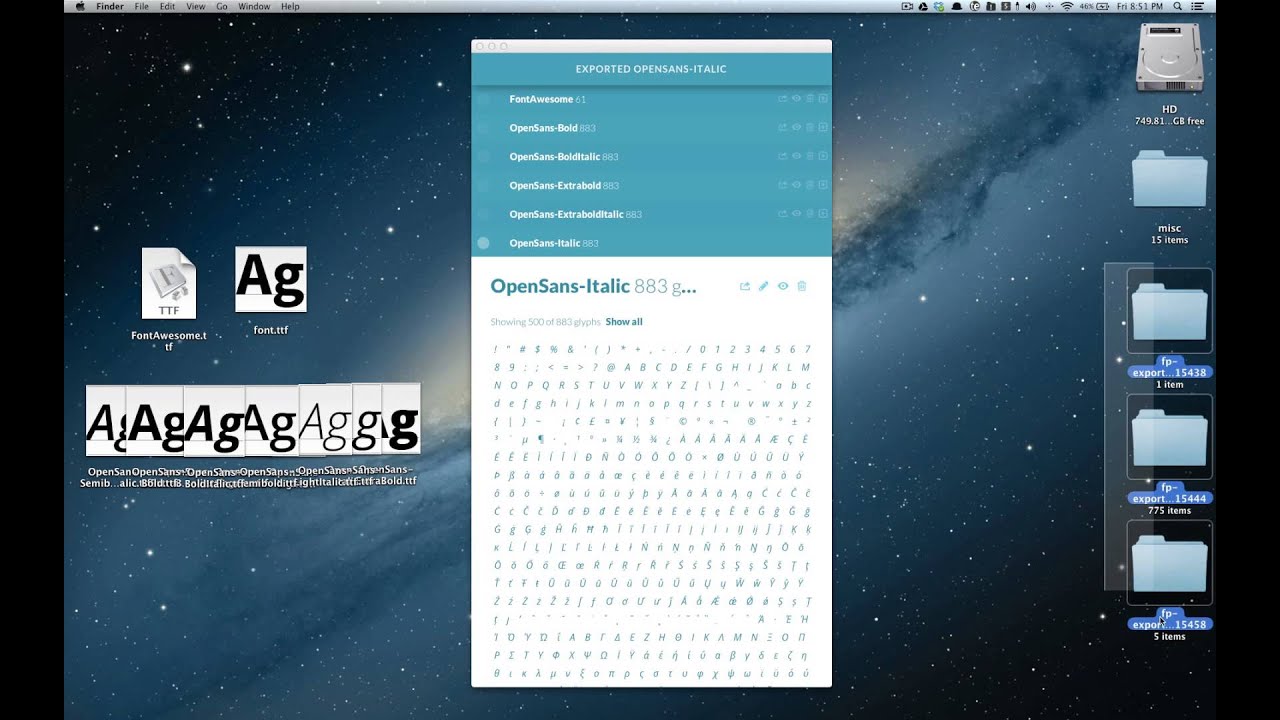Delete OpenSans-Bold using its trash icon

(810, 128)
